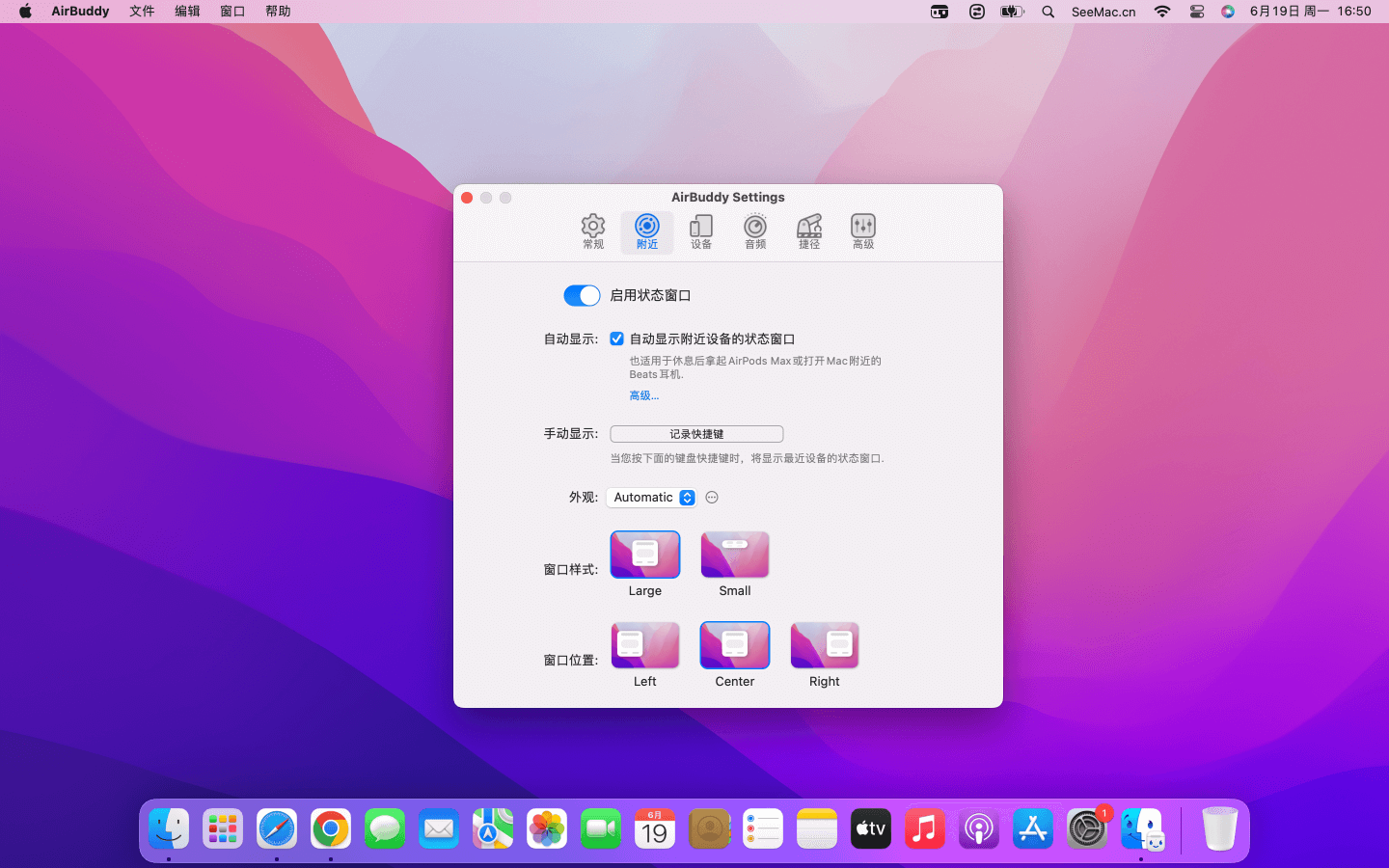
Task: Go to the 高级 advanced tab icon
Action: click(862, 231)
